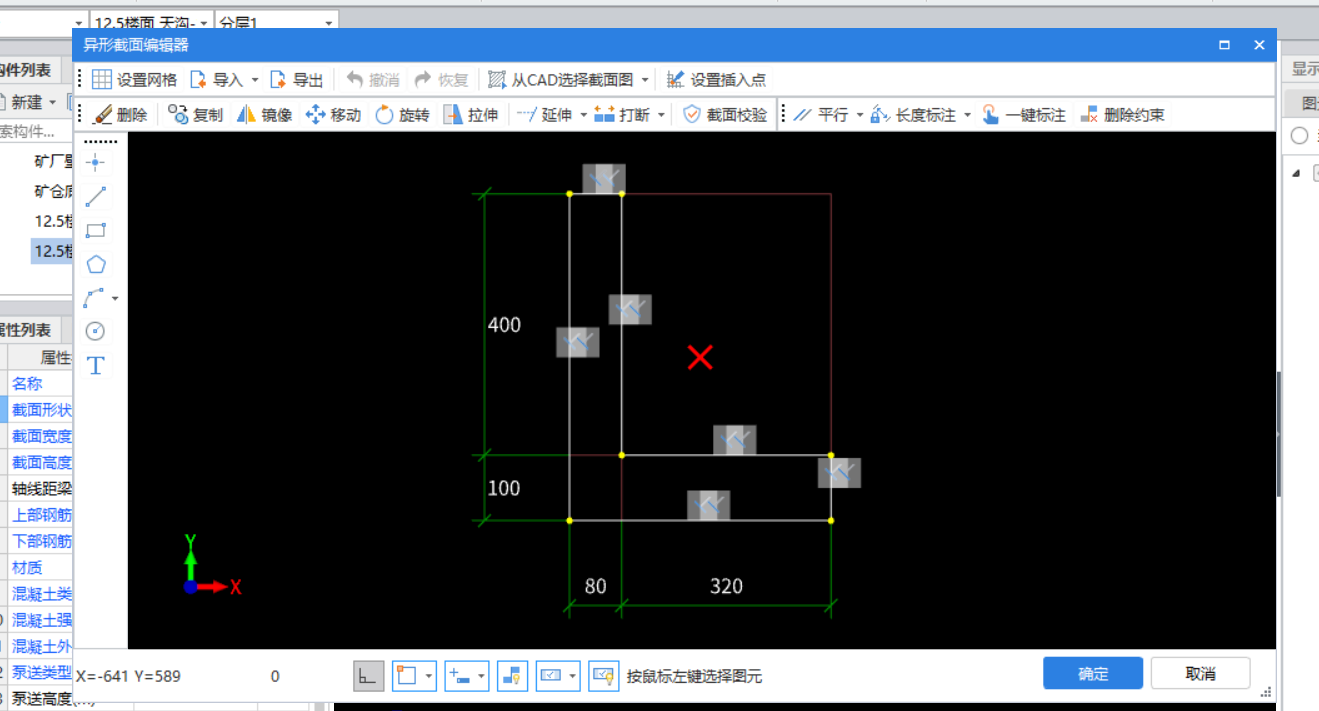The width and height of the screenshot is (1319, 711).
Task: Toggle the checkmark with lightbulb display button
Action: coord(603,676)
